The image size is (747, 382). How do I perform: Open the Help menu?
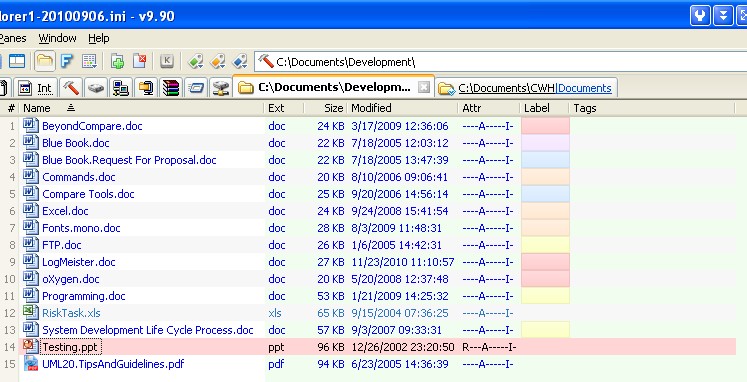pos(99,38)
